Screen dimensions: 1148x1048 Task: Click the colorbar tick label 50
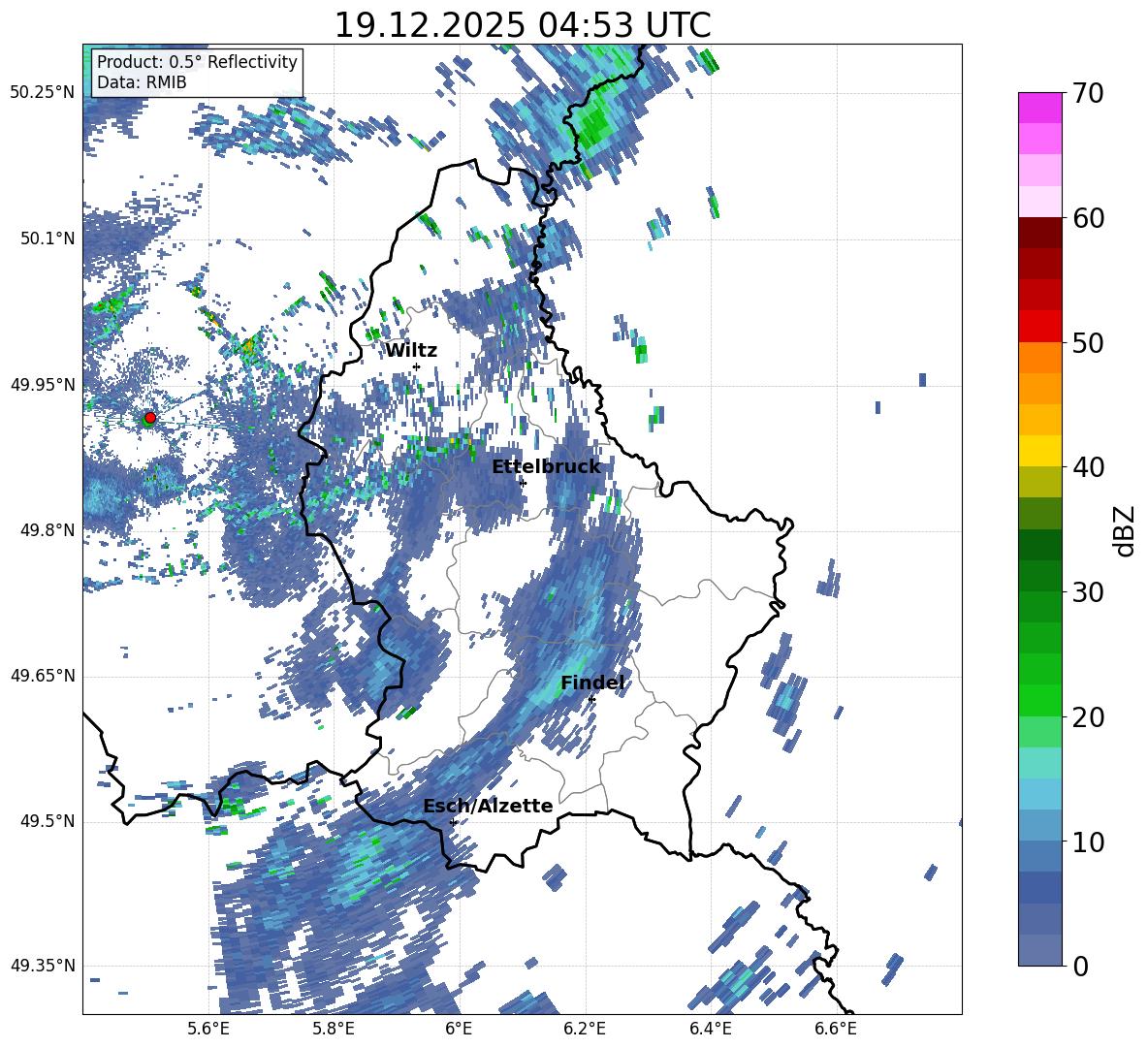pyautogui.click(x=1088, y=342)
